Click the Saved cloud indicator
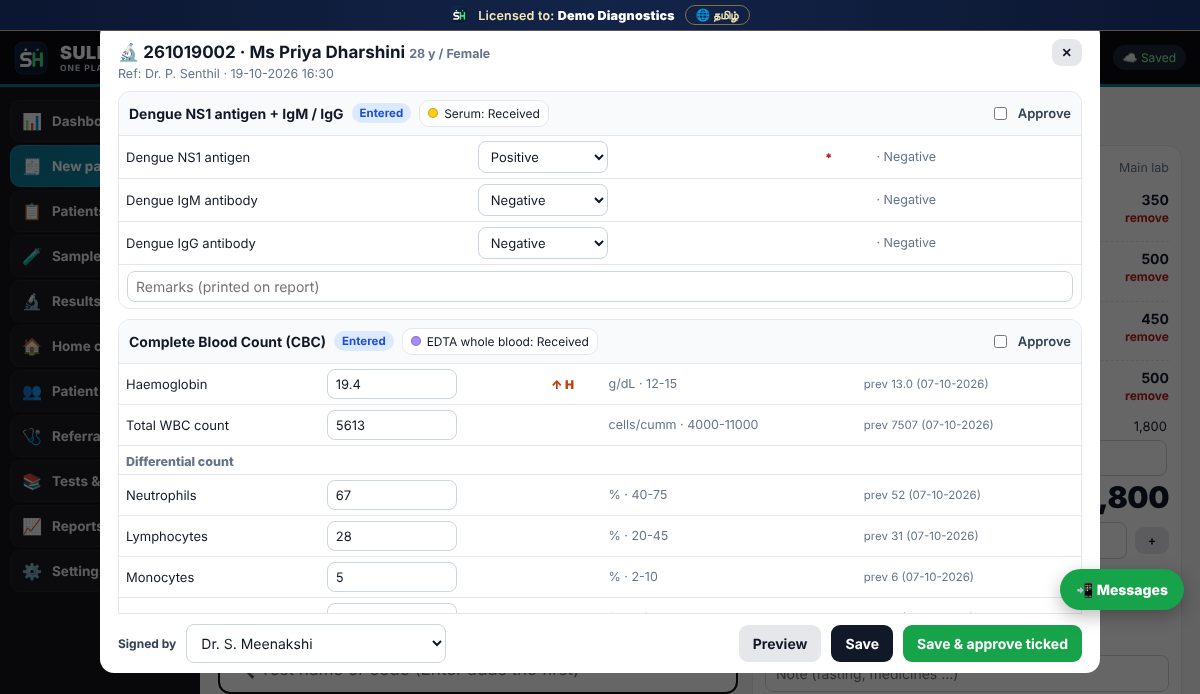The image size is (1200, 694). tap(1150, 58)
